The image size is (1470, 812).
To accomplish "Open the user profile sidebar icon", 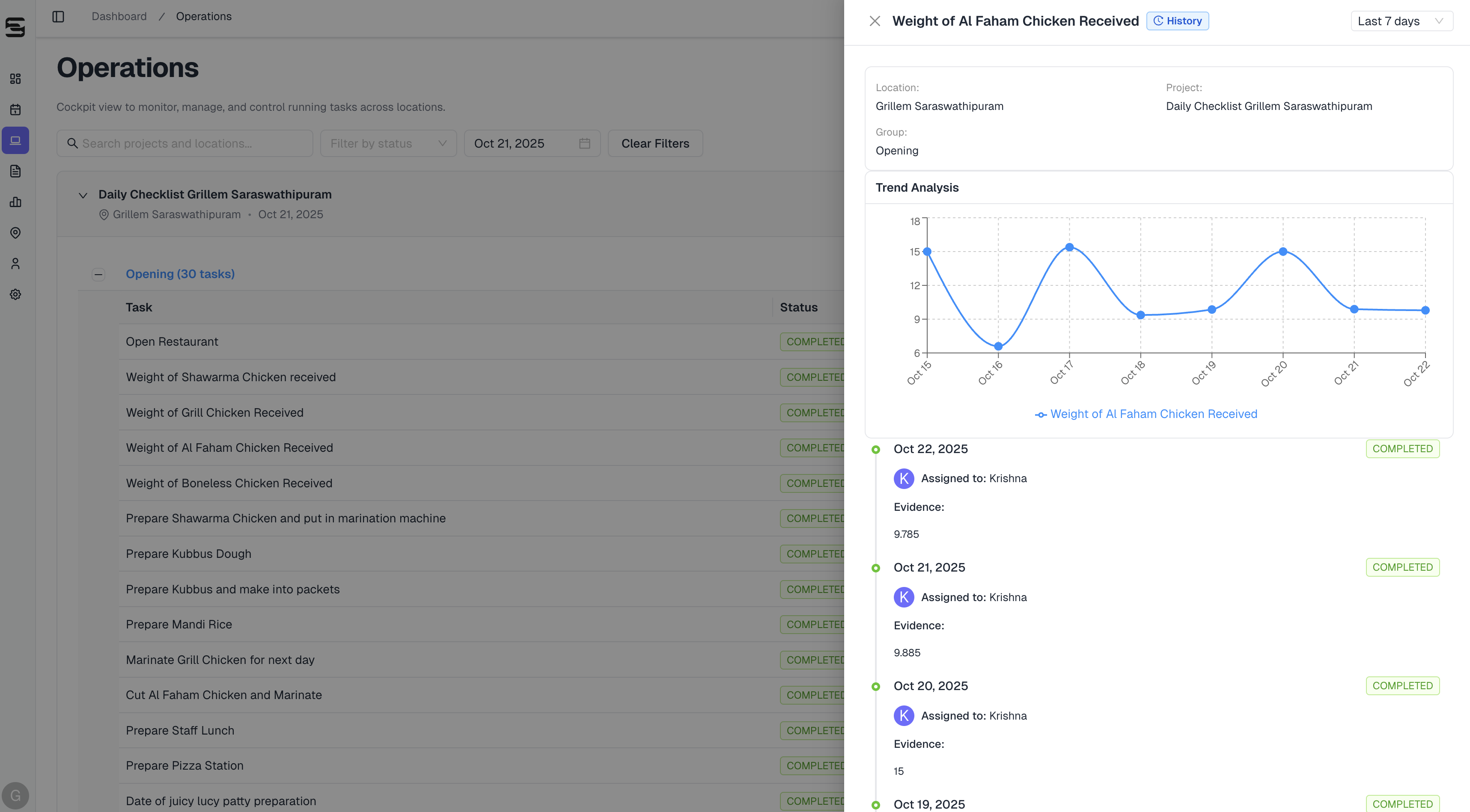I will click(x=15, y=264).
